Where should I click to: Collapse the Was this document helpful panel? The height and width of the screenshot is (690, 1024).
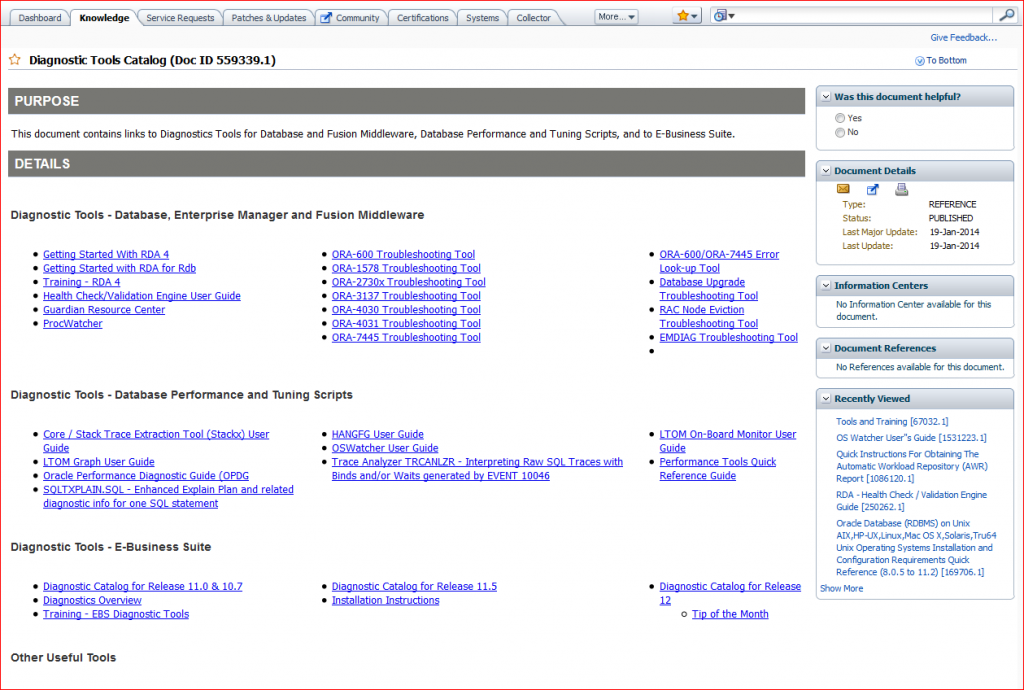[826, 97]
